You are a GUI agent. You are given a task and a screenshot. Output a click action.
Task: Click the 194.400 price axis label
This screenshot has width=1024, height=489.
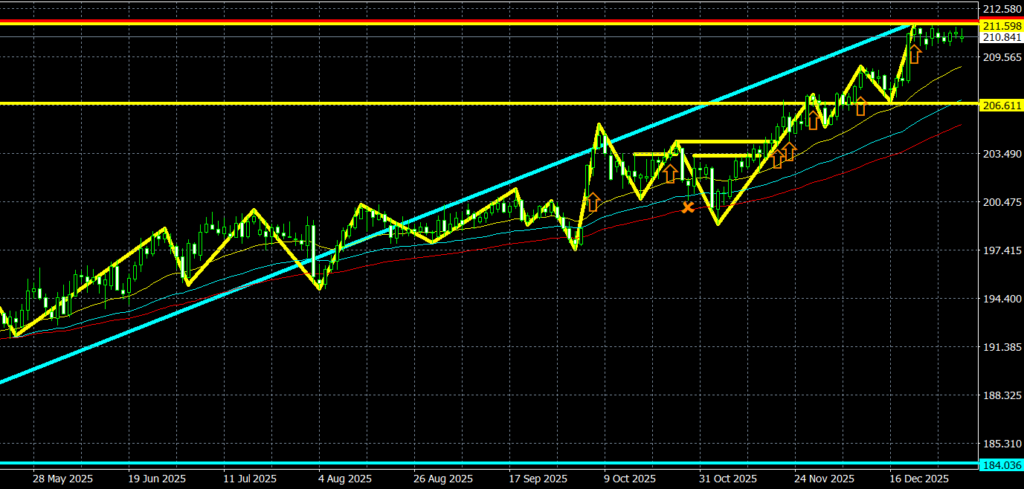[x=1001, y=300]
